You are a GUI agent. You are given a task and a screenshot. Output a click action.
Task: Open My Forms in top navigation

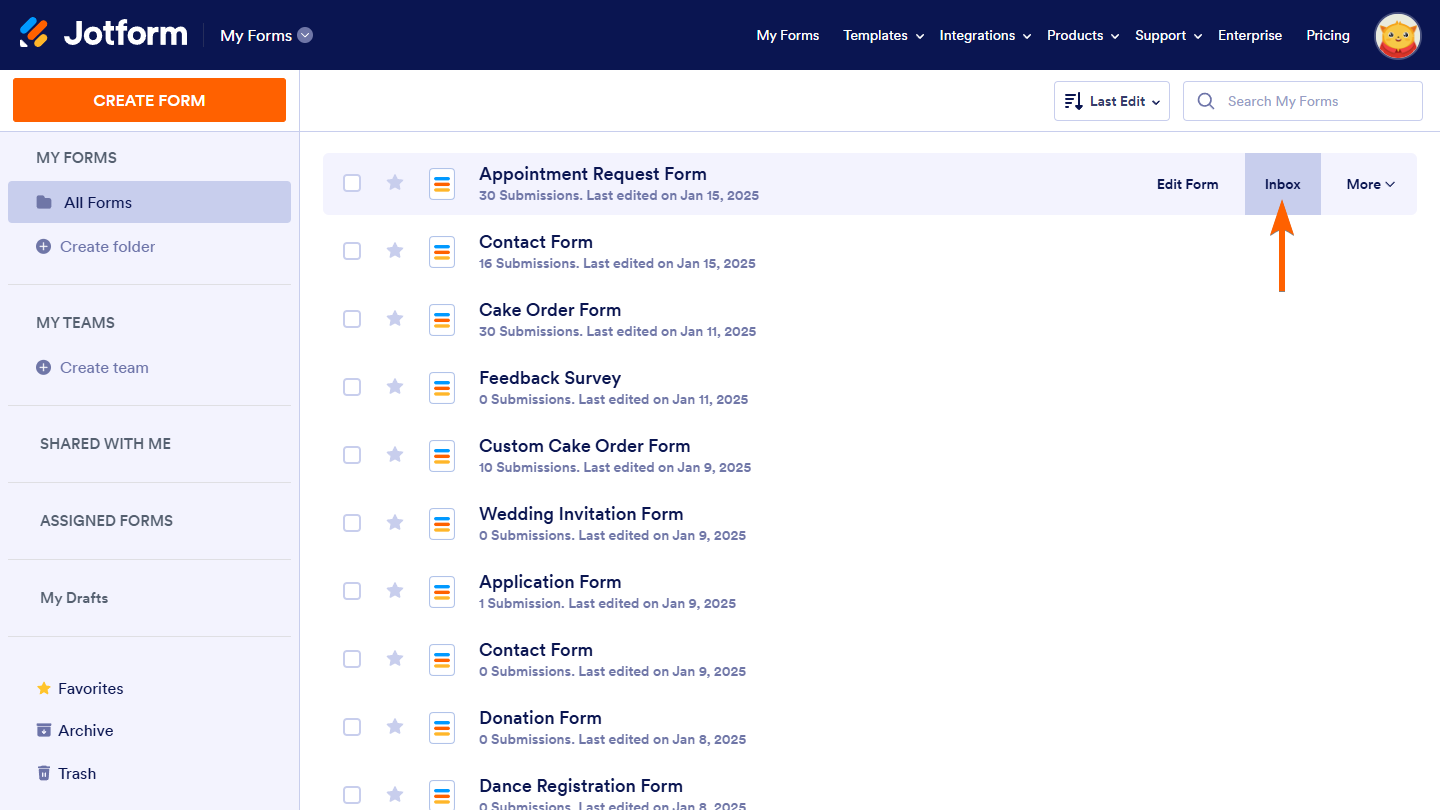click(788, 35)
